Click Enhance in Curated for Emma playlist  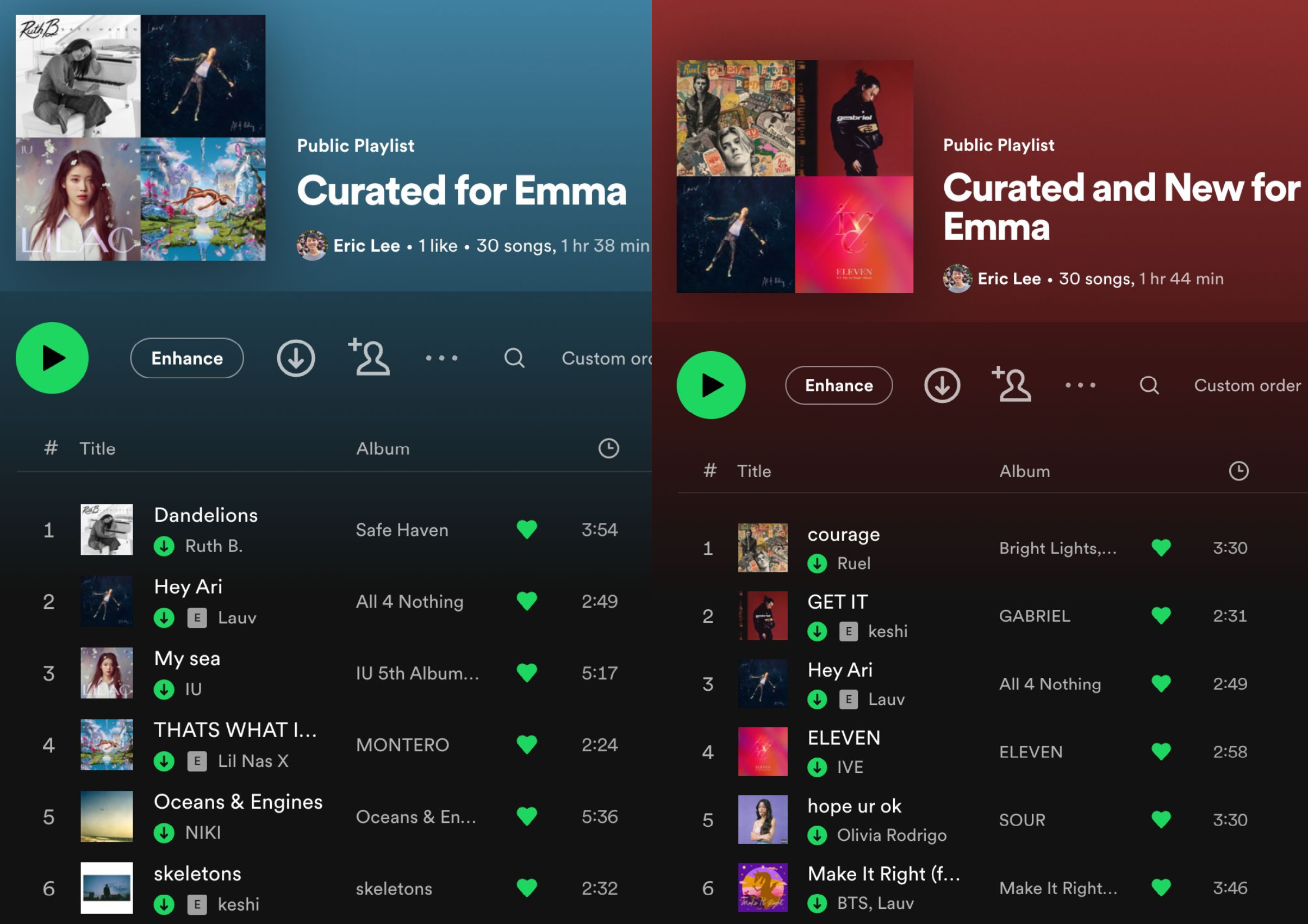(x=187, y=358)
